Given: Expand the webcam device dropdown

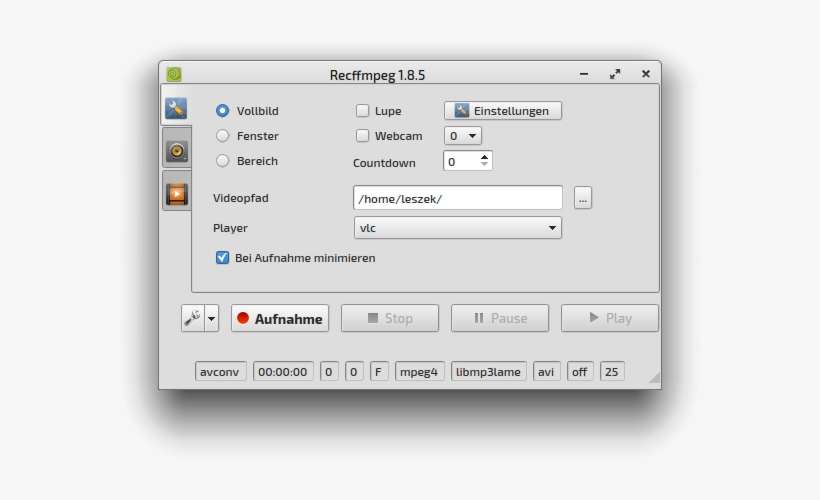Looking at the screenshot, I should [x=463, y=135].
